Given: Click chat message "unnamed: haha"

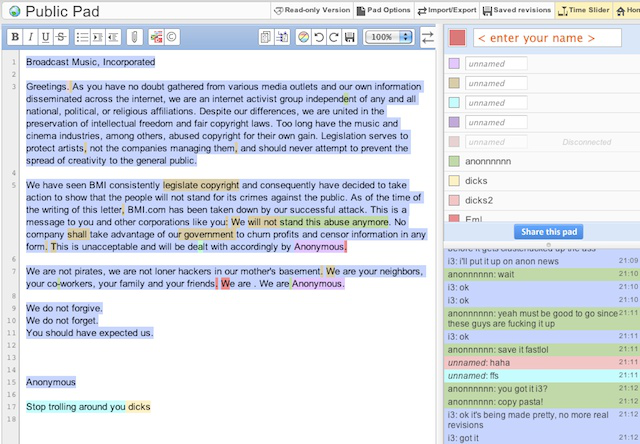Looking at the screenshot, I should point(542,362).
